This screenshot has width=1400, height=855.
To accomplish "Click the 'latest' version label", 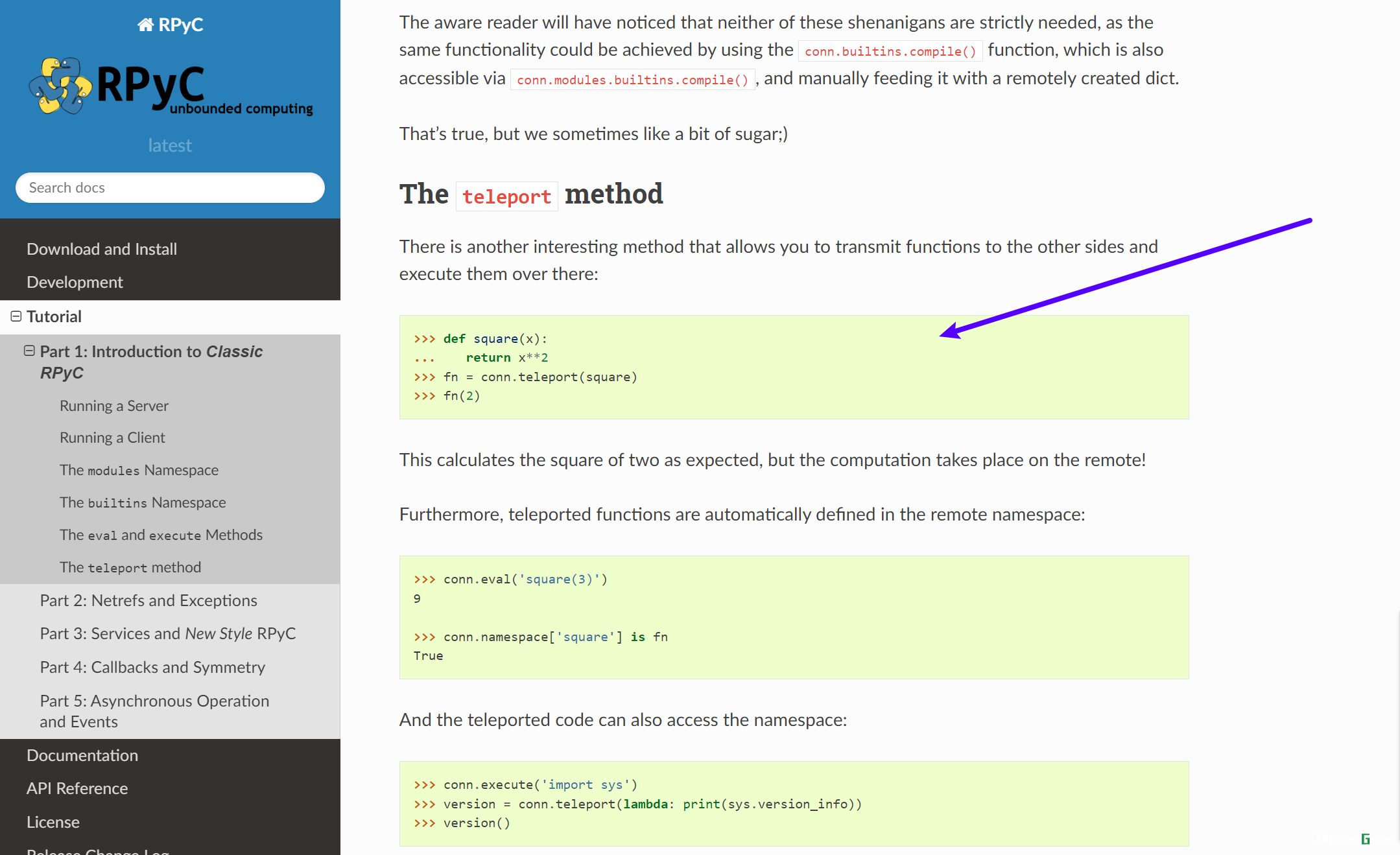I will (x=170, y=145).
